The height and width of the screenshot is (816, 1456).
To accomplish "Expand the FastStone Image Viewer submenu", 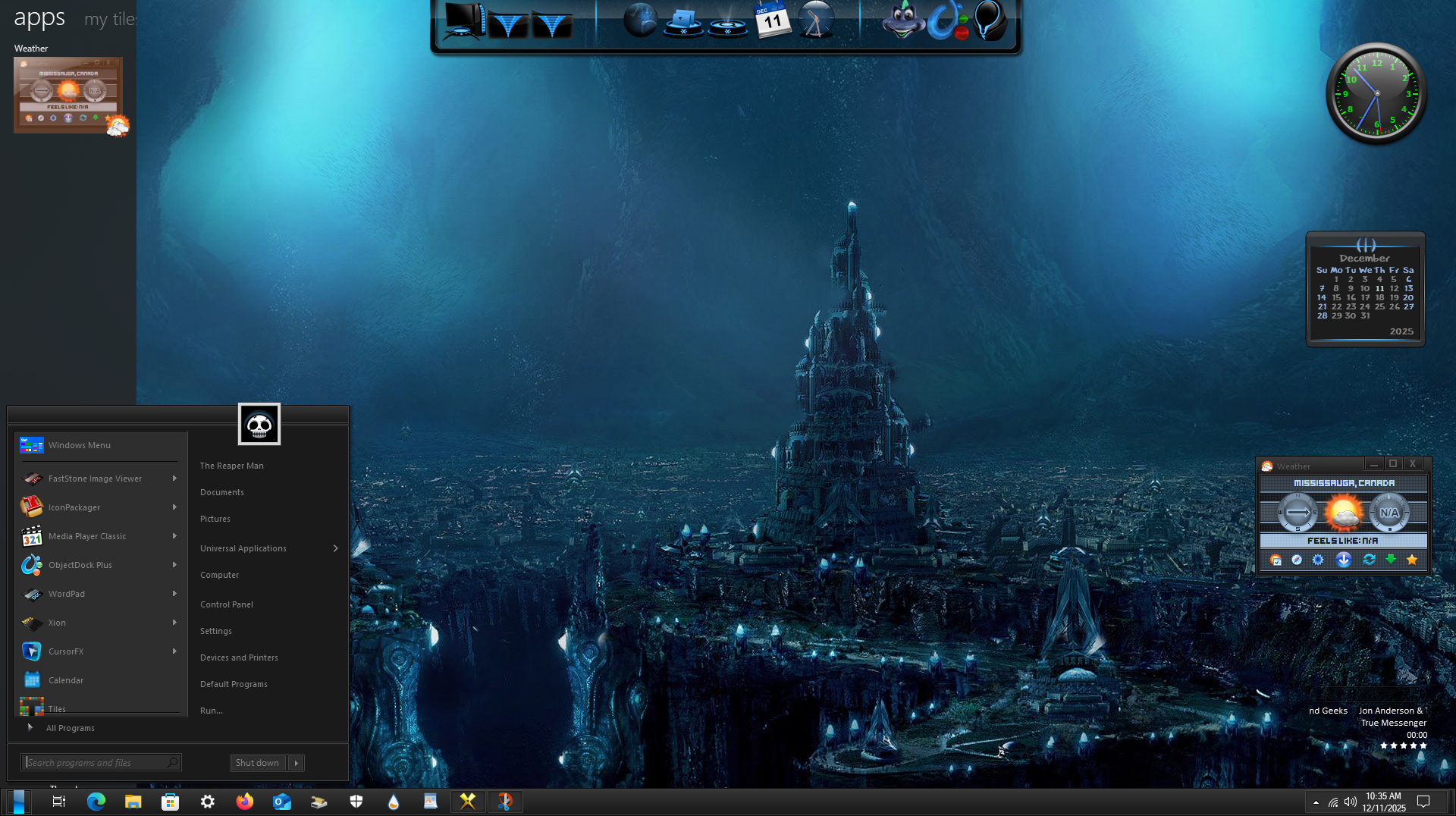I will pos(174,479).
